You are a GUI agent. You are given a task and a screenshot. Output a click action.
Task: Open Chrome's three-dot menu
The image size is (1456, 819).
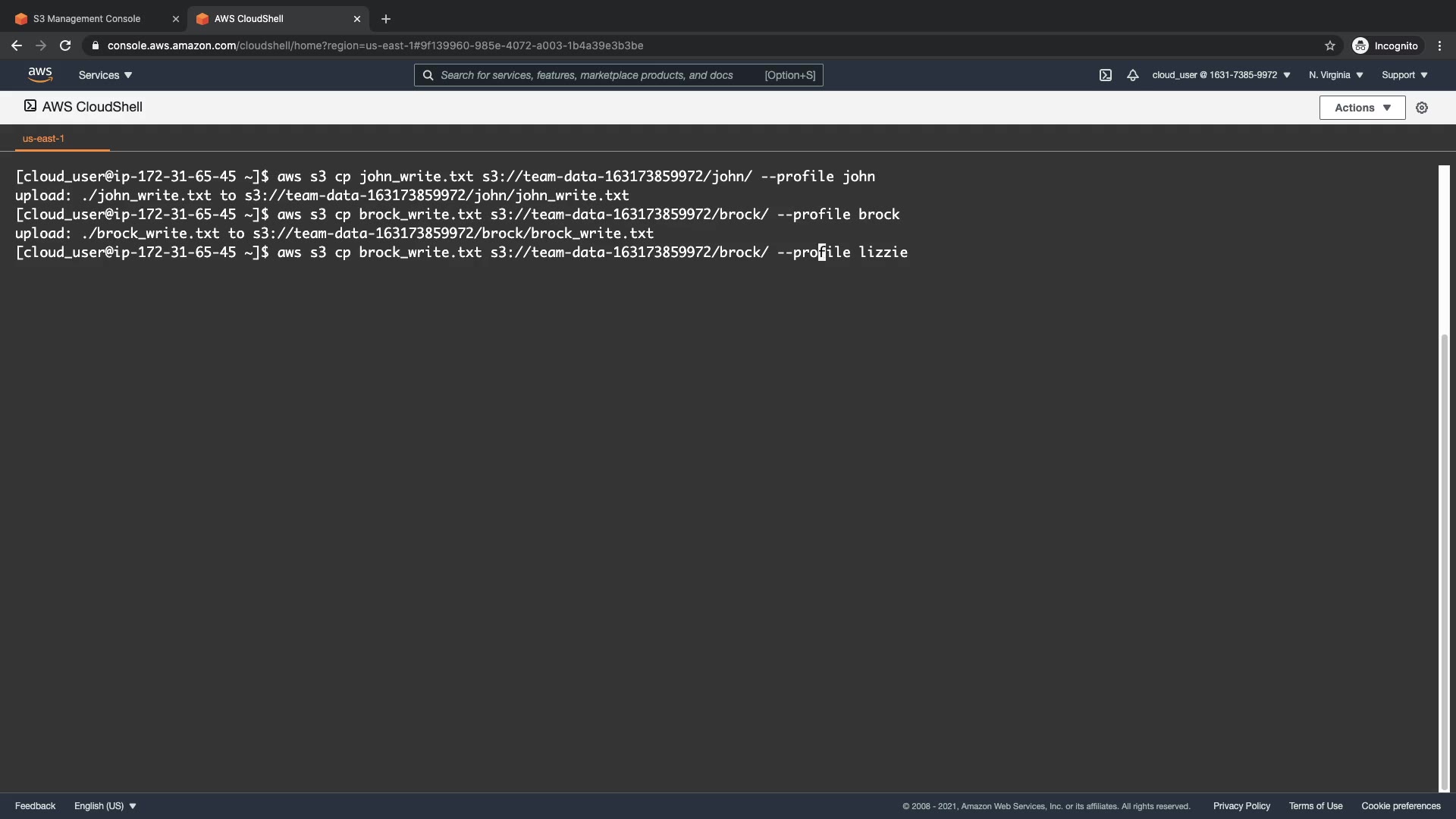pyautogui.click(x=1439, y=45)
